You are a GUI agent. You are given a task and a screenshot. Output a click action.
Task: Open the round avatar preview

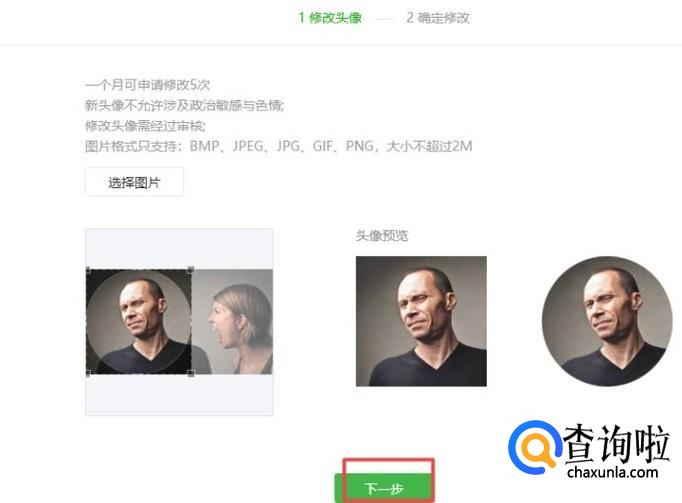pyautogui.click(x=607, y=321)
